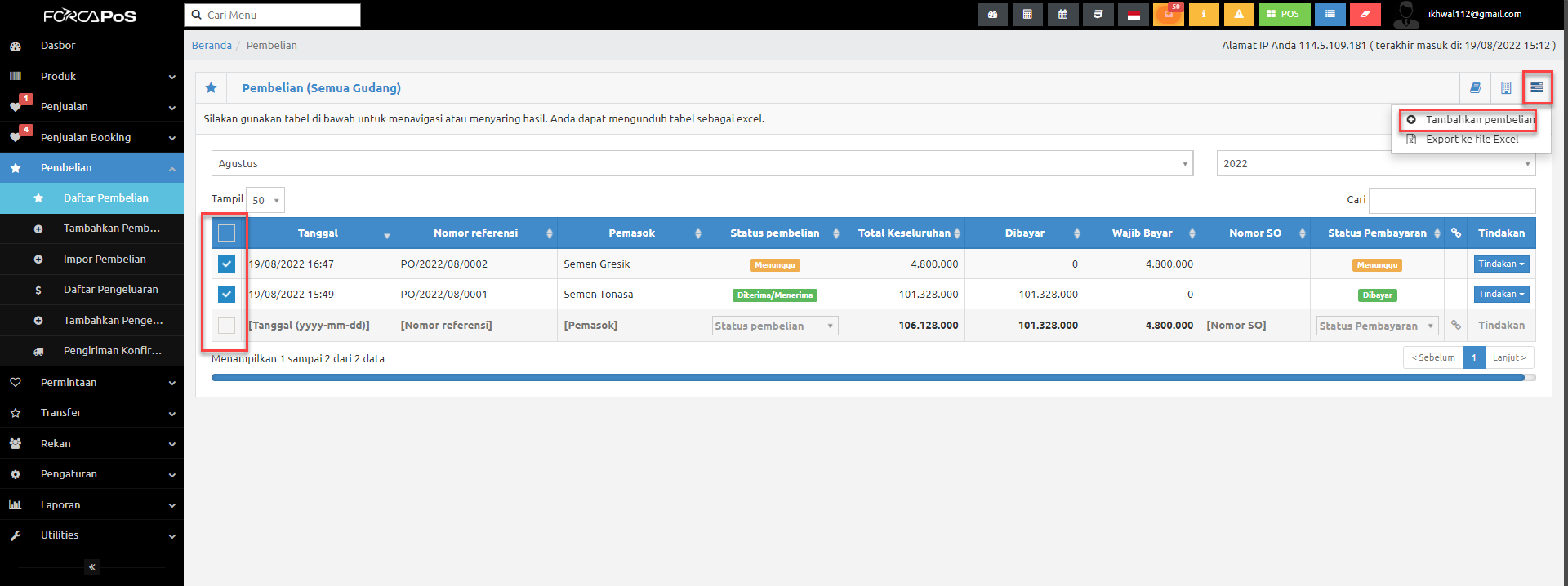Uncheck the checkbox for PO/2022/08/0001

pos(226,295)
